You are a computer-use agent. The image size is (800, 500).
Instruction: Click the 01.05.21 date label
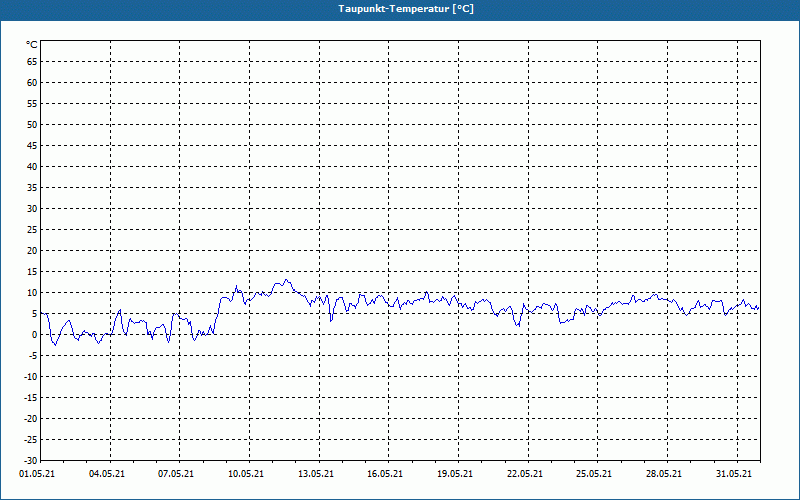click(x=37, y=474)
